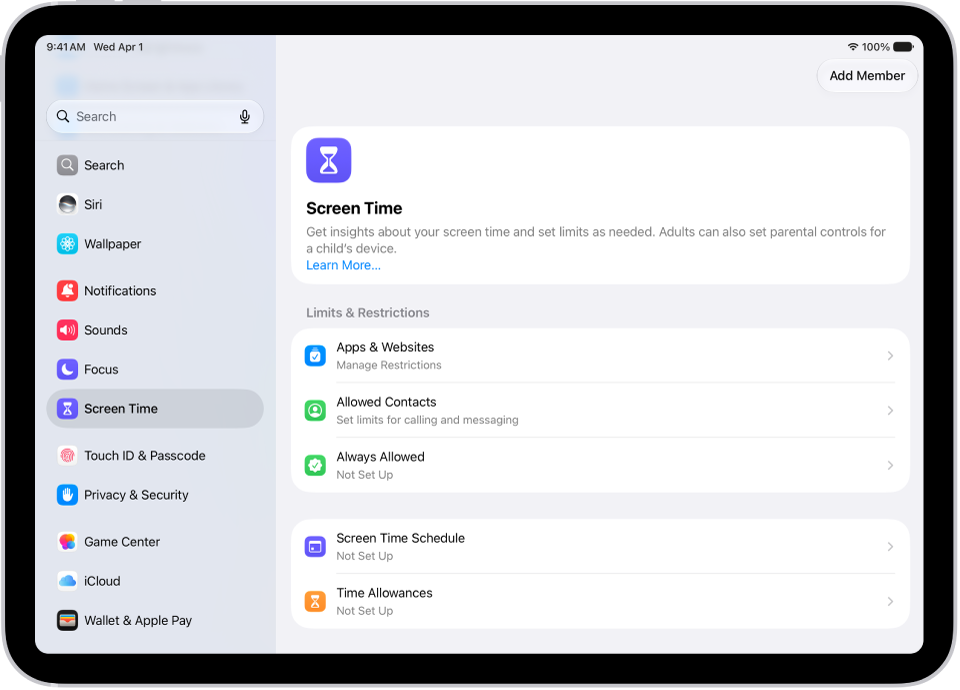Tap Set limits for calling and messaging
The height and width of the screenshot is (690, 960).
427,420
